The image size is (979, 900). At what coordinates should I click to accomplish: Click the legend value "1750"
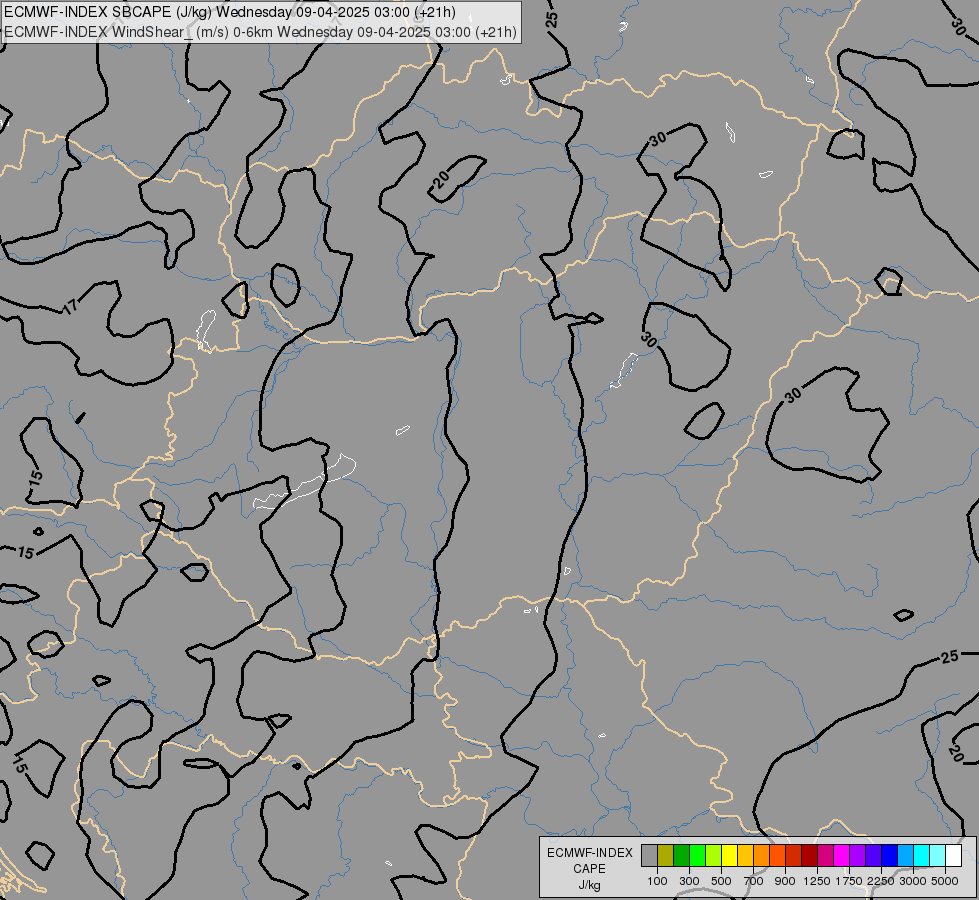pyautogui.click(x=849, y=881)
